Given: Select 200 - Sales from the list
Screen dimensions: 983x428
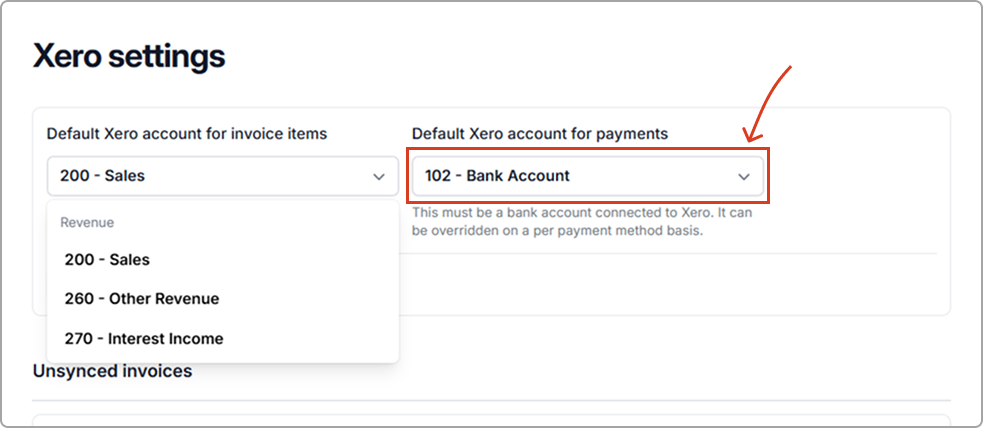Looking at the screenshot, I should coord(107,259).
